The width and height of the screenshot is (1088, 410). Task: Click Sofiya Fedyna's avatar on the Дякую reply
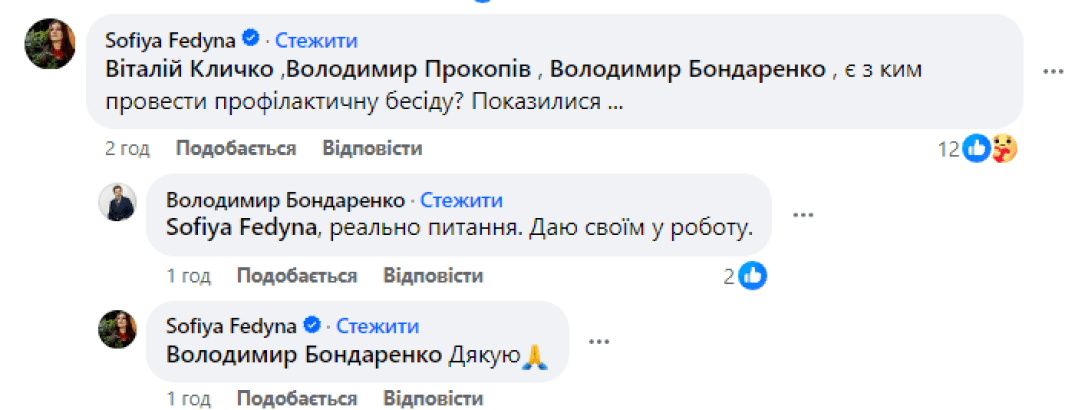pos(116,328)
